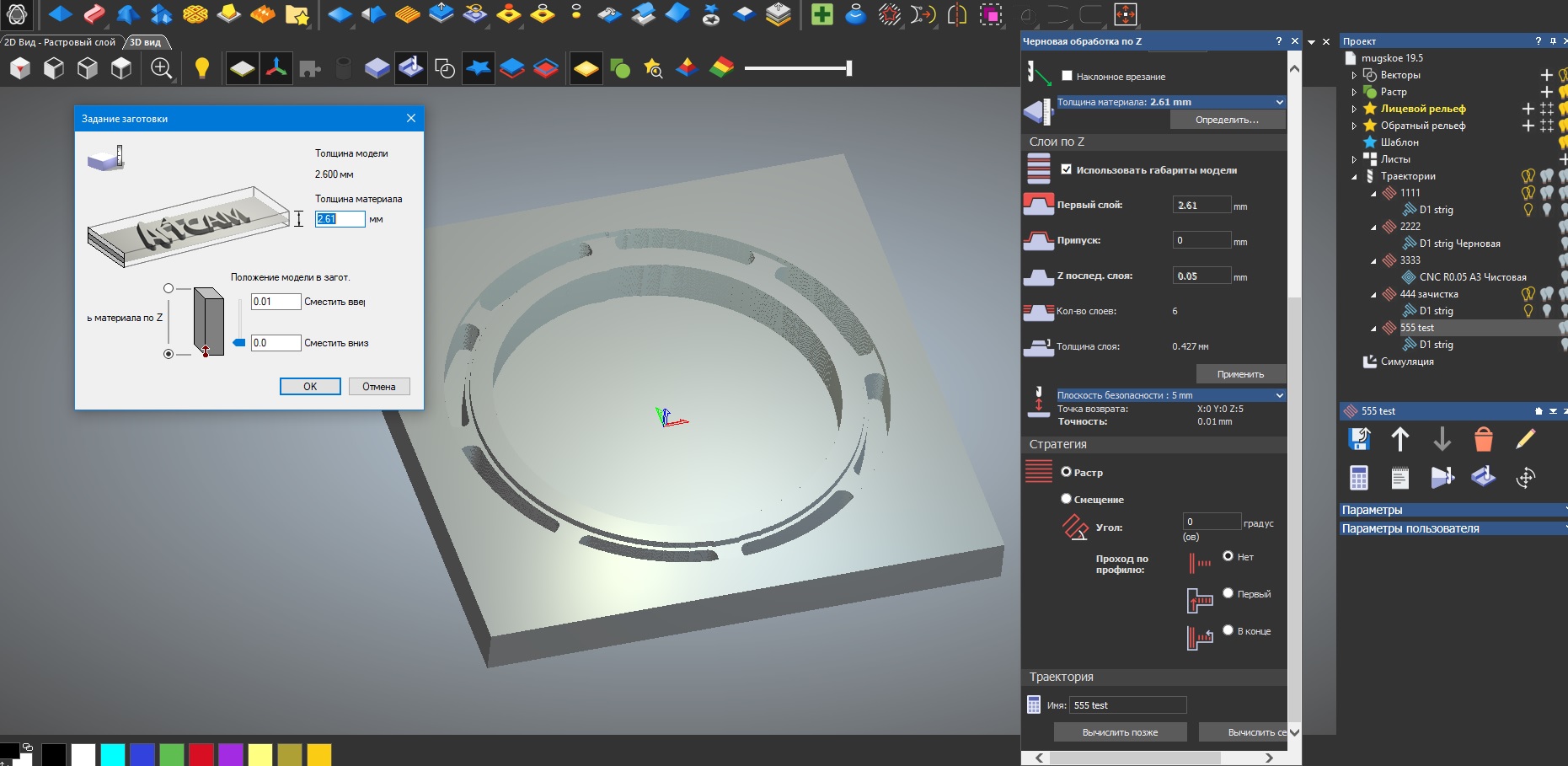The height and width of the screenshot is (766, 1568).
Task: Click the orange trash bin delete icon
Action: click(1483, 439)
